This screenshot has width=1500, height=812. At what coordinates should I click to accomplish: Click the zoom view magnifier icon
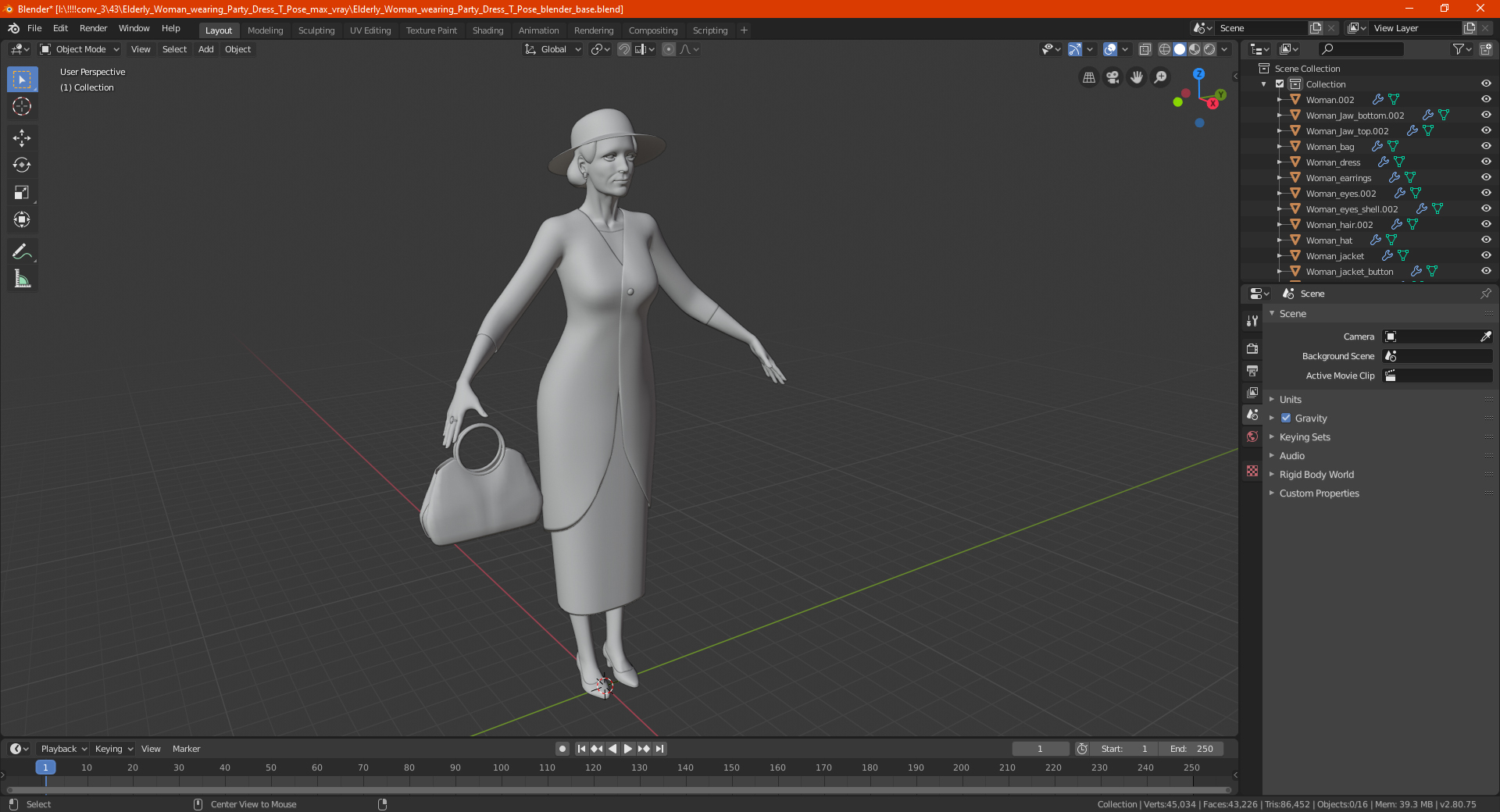pyautogui.click(x=1161, y=77)
